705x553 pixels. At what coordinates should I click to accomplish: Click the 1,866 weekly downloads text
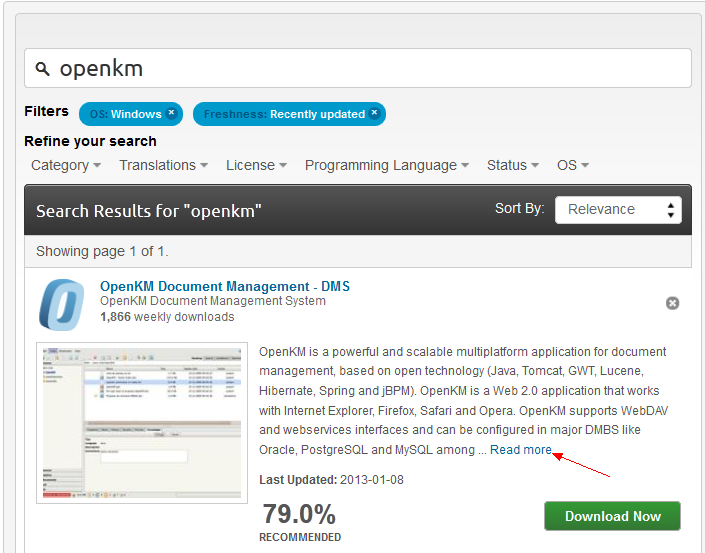(167, 317)
